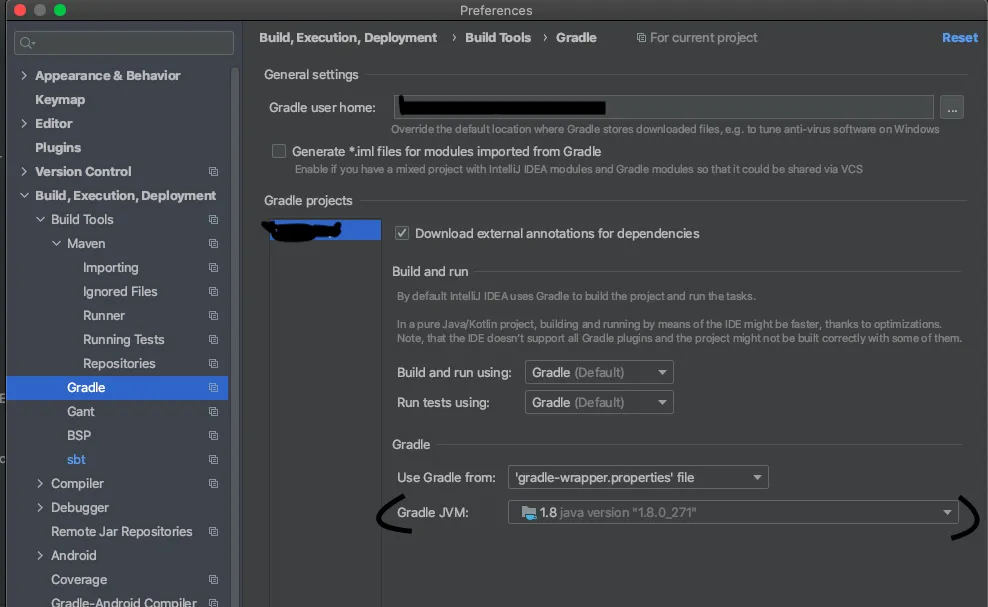This screenshot has height=607, width=988.
Task: Open Coverage settings
Action: pos(79,579)
